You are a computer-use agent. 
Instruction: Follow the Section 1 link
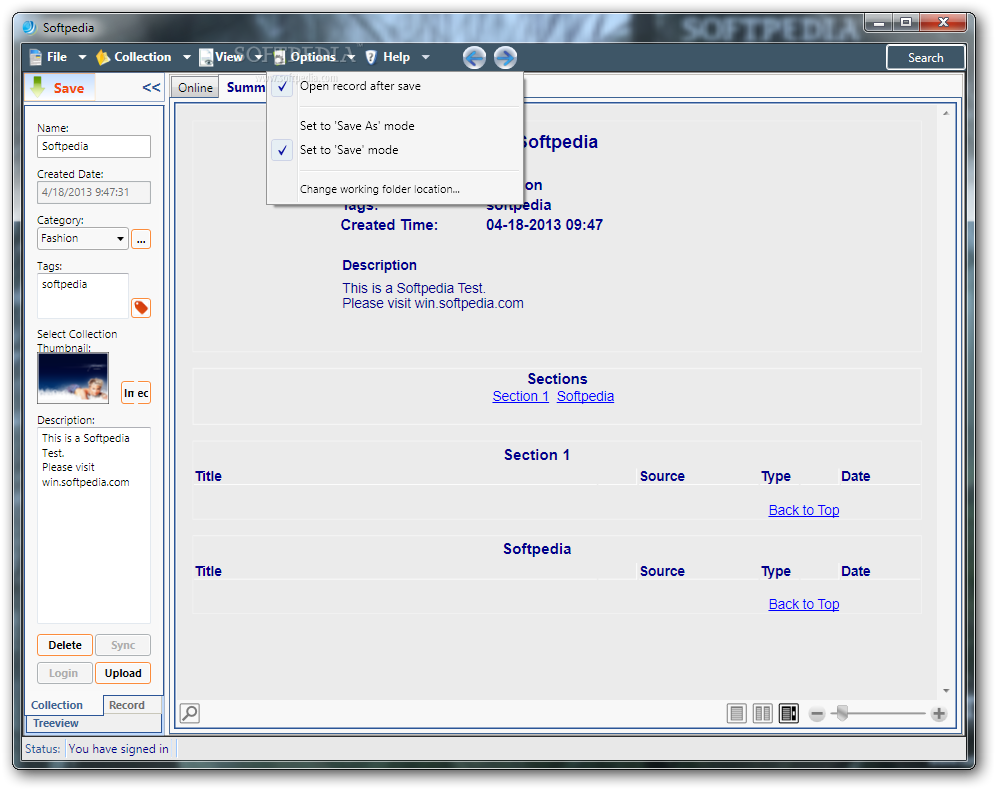520,396
